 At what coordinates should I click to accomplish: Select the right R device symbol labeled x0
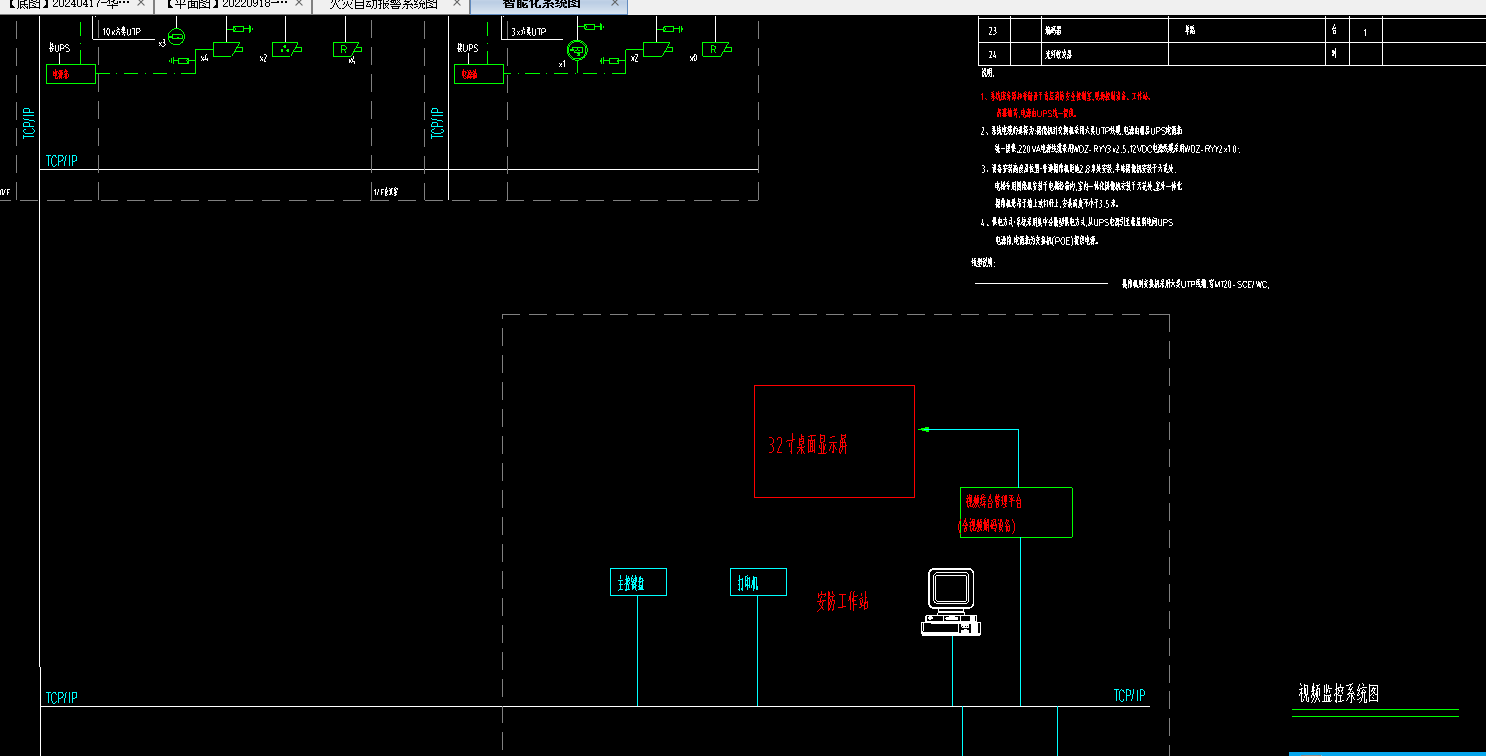tap(717, 49)
